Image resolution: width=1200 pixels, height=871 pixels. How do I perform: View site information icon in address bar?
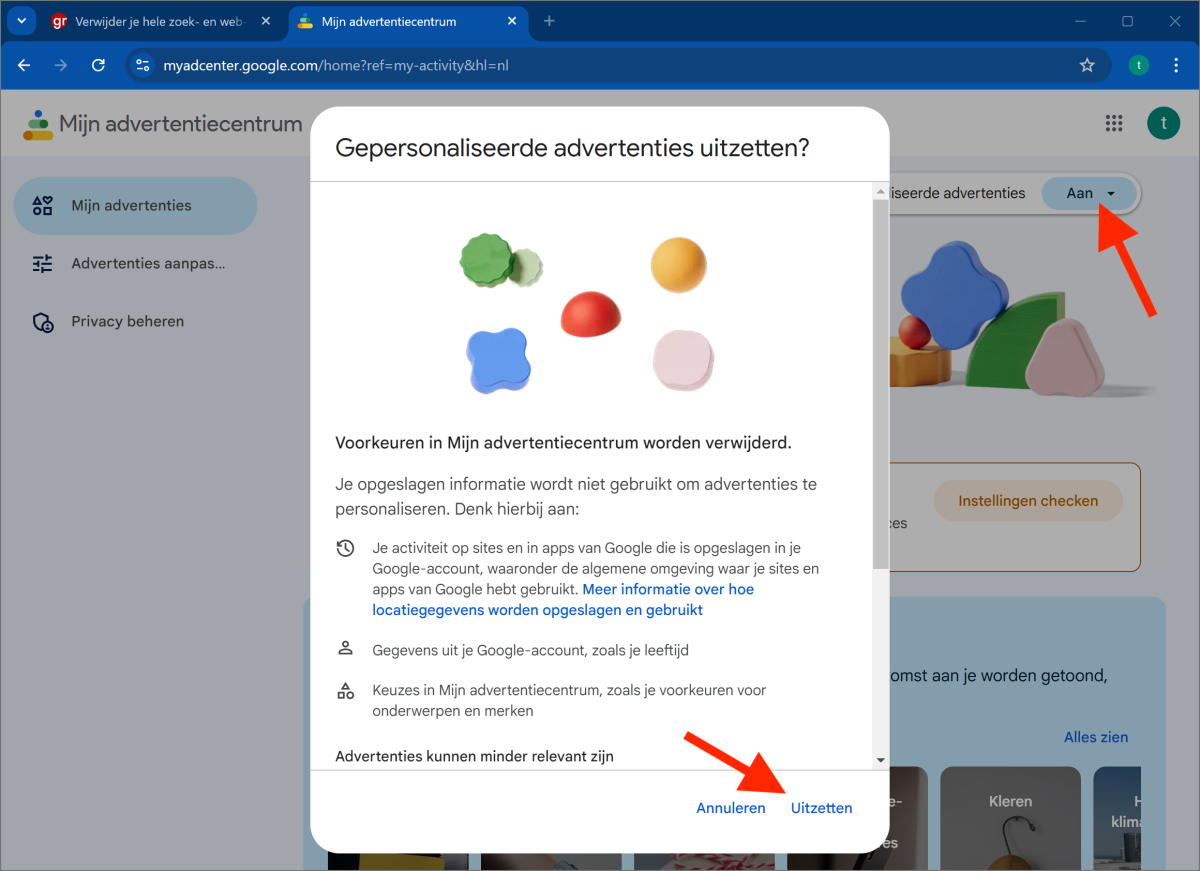pyautogui.click(x=143, y=65)
